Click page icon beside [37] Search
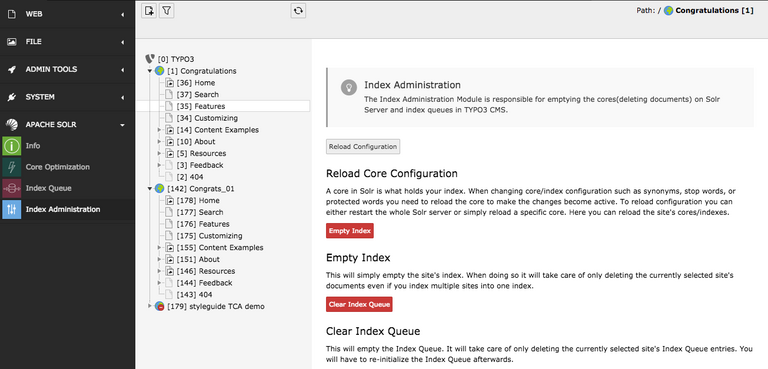The image size is (768, 369). (169, 95)
